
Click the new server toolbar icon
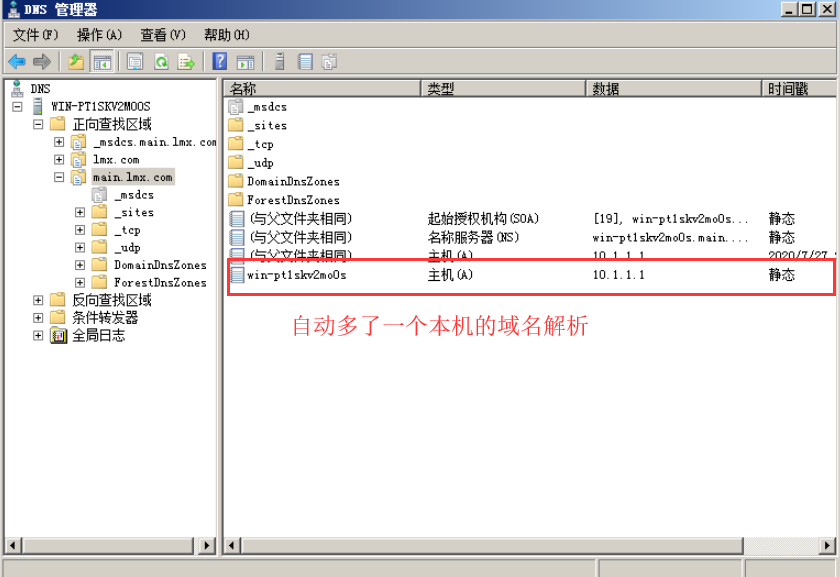click(x=279, y=62)
